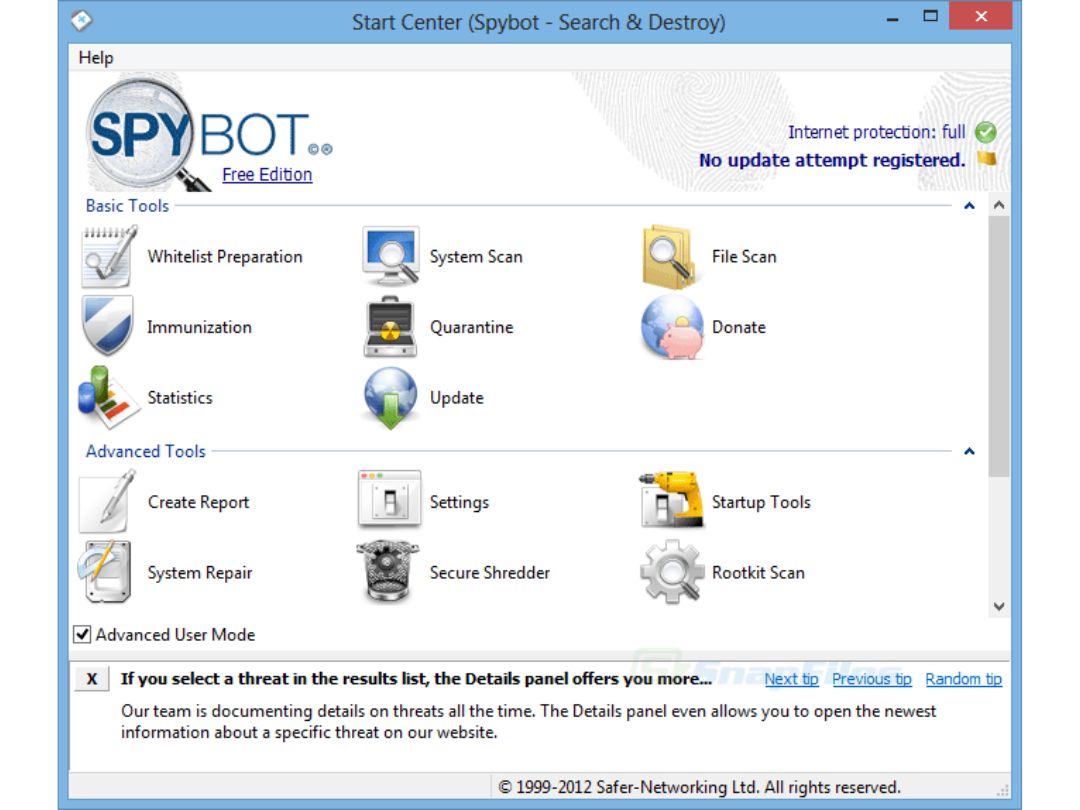Click the Startup Tools drill icon

click(672, 500)
